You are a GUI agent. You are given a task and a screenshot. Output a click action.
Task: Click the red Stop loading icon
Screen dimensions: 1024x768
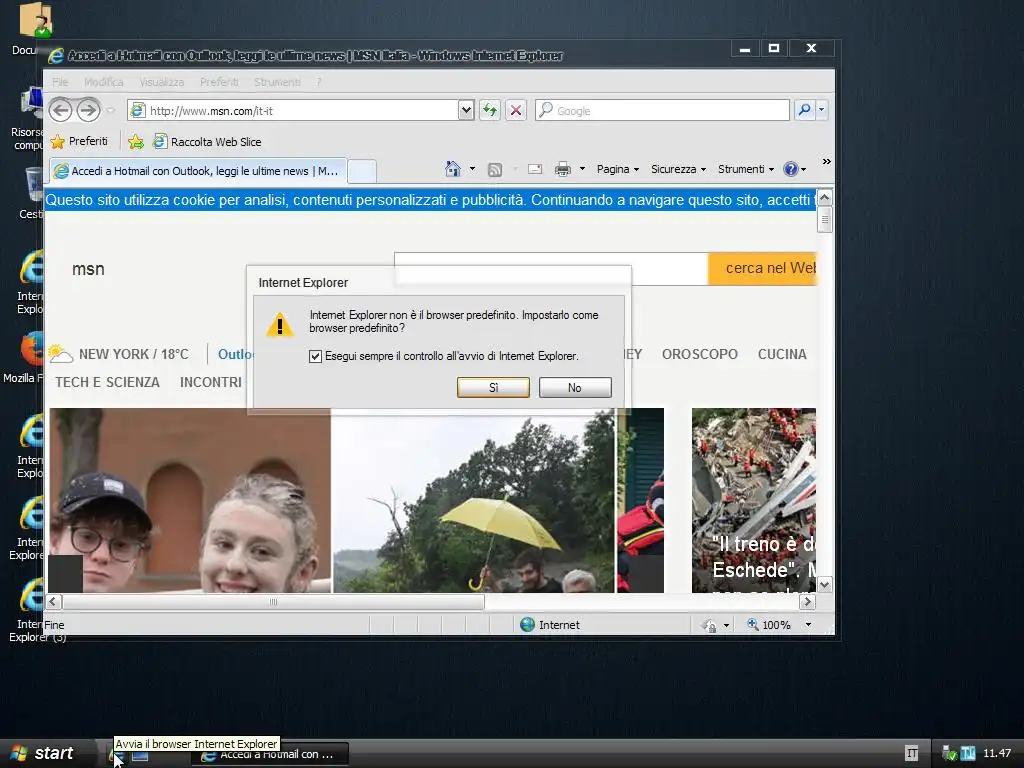(516, 110)
